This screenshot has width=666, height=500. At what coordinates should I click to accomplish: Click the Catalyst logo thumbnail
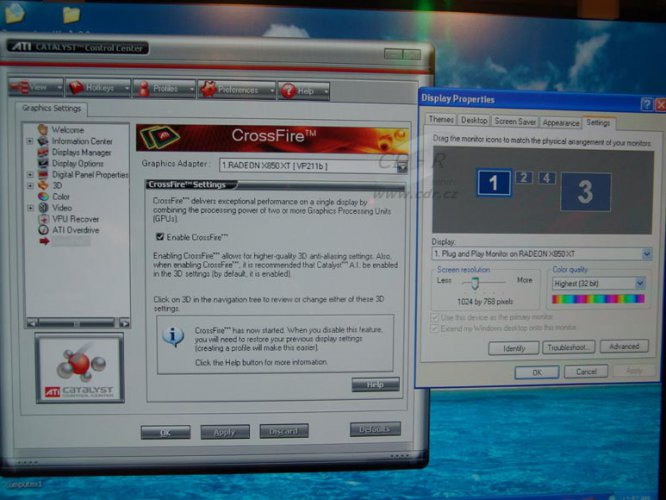click(80, 368)
